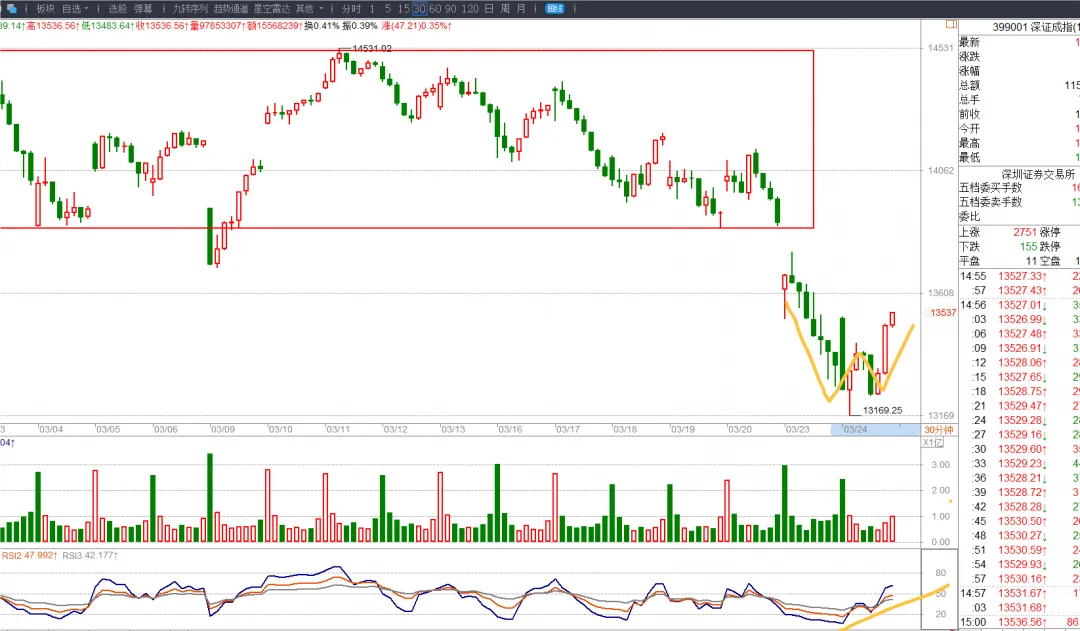Switch chart to weekly 周 period
1080x631 pixels.
pyautogui.click(x=505, y=8)
